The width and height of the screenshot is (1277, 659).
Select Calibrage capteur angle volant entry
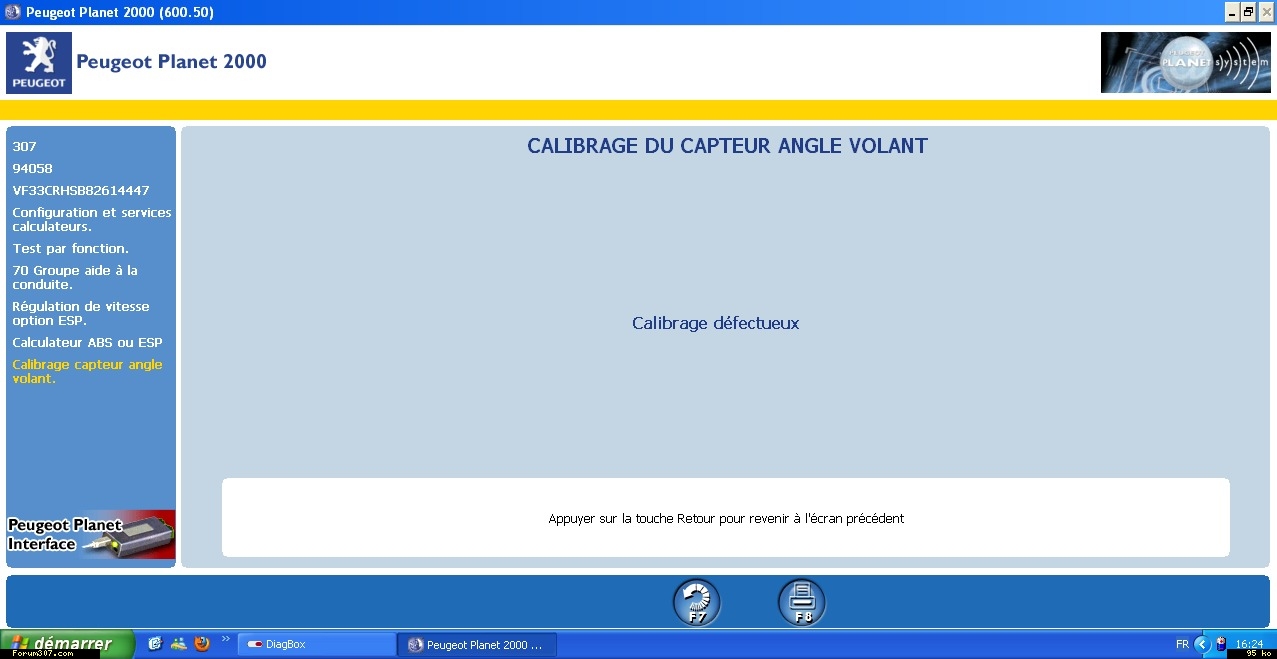87,371
